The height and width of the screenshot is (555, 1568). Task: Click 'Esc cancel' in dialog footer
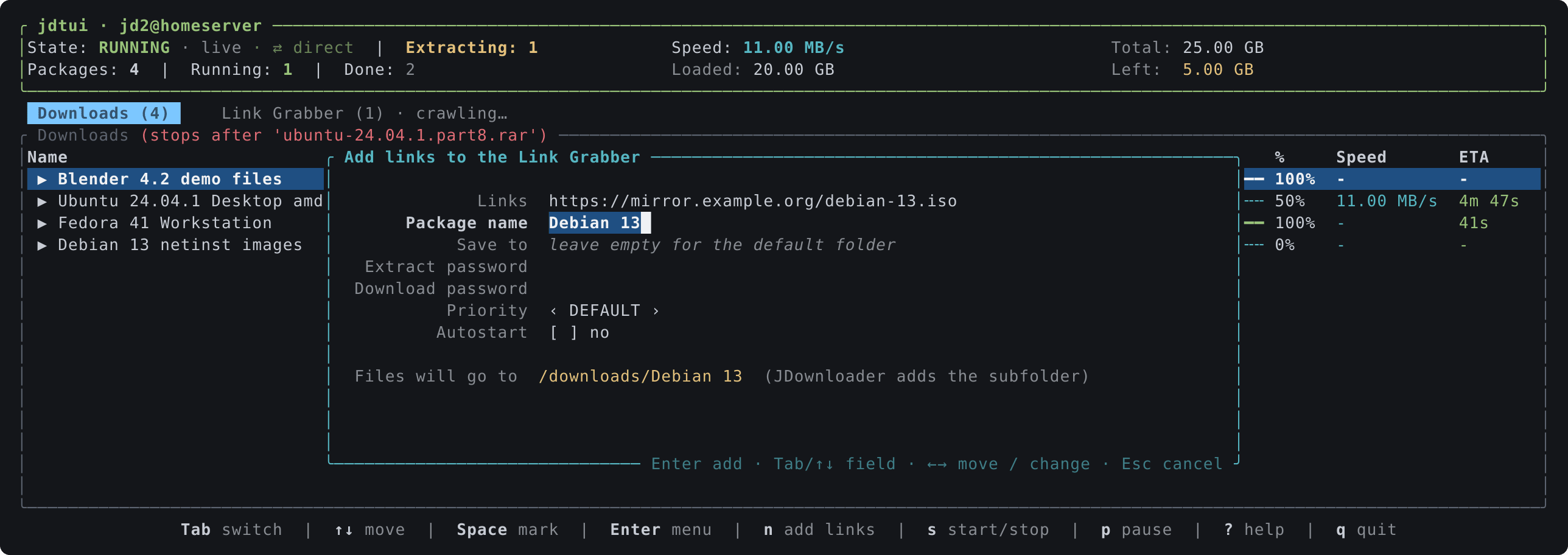click(x=1172, y=464)
